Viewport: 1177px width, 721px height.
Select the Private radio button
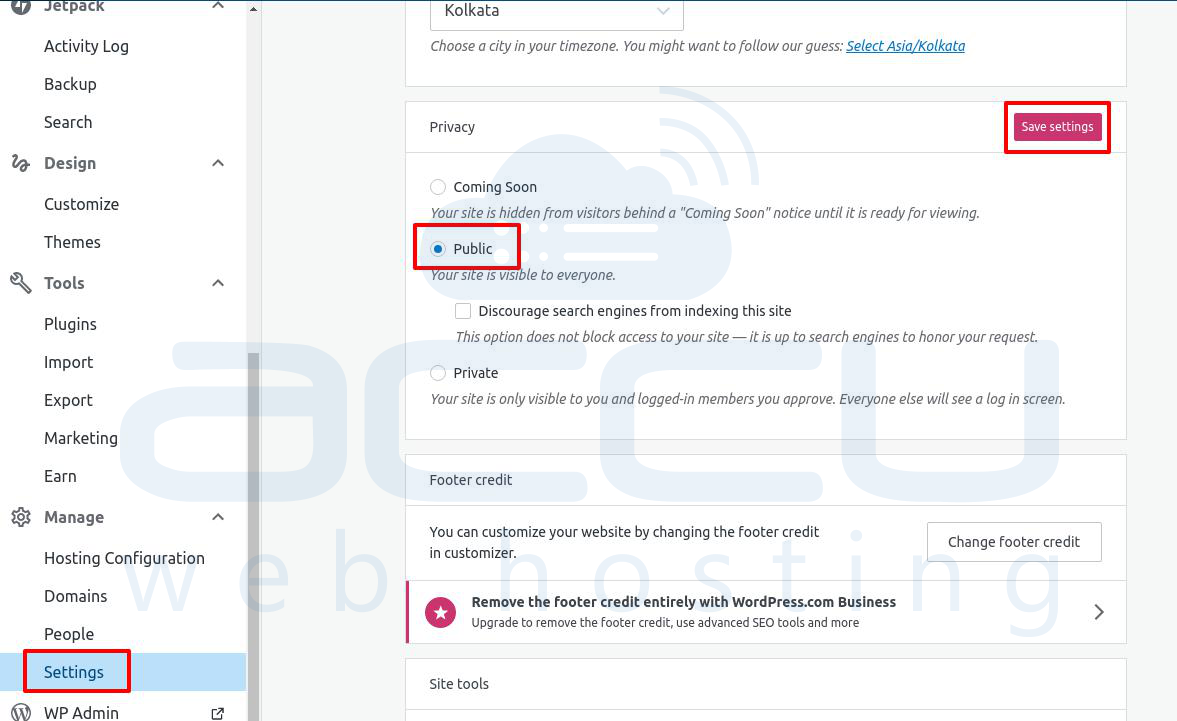pyautogui.click(x=438, y=373)
